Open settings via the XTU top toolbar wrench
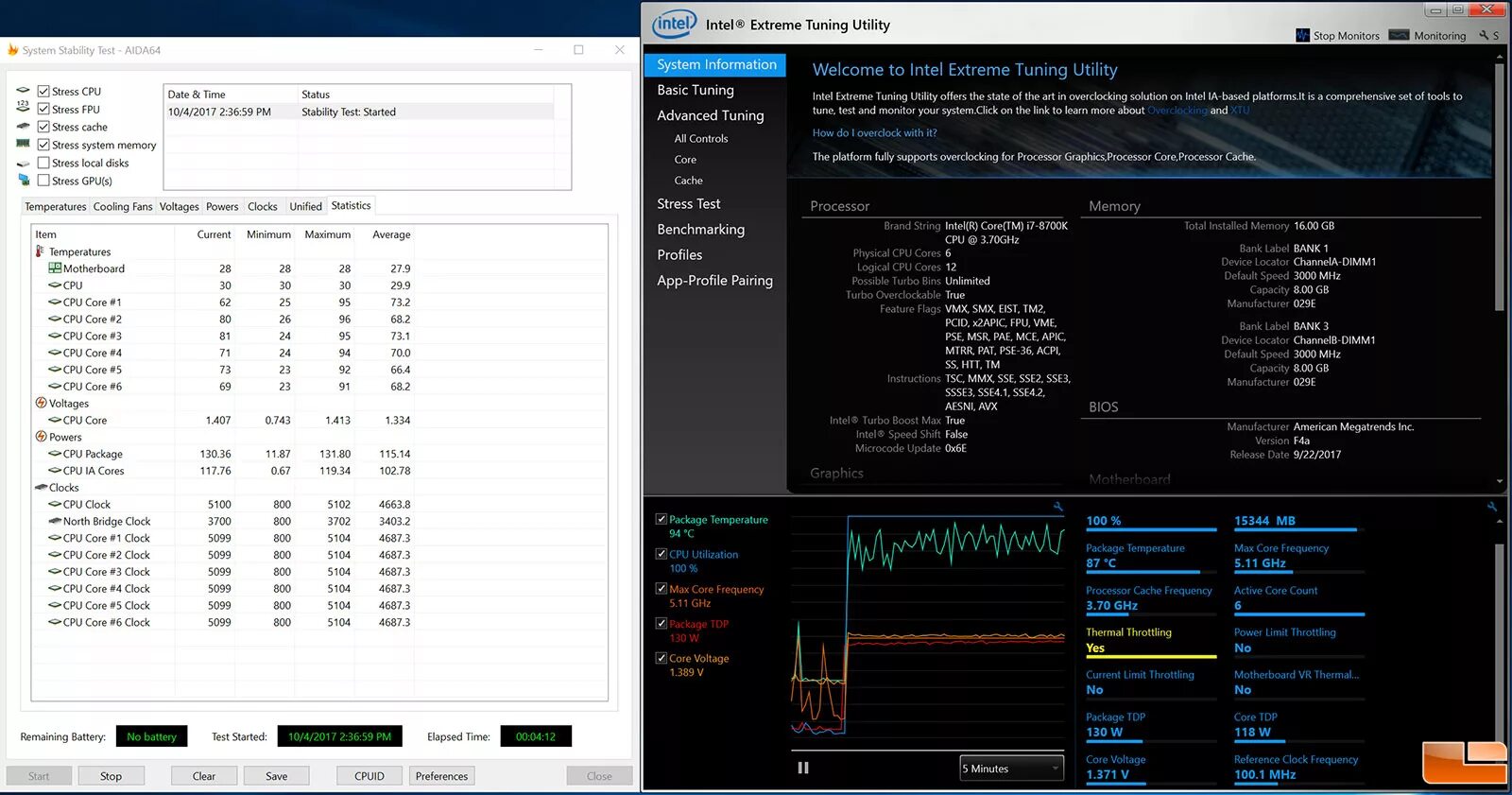Image resolution: width=1512 pixels, height=795 pixels. point(1485,36)
